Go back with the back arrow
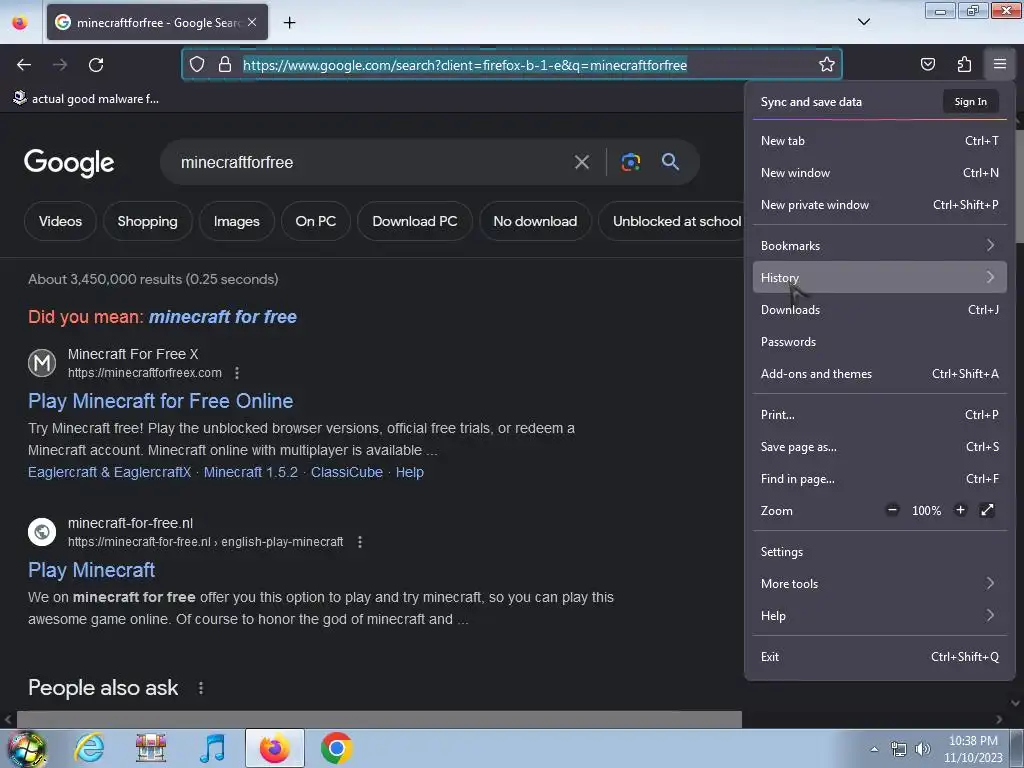Screen dimensions: 1024x768 point(24,65)
